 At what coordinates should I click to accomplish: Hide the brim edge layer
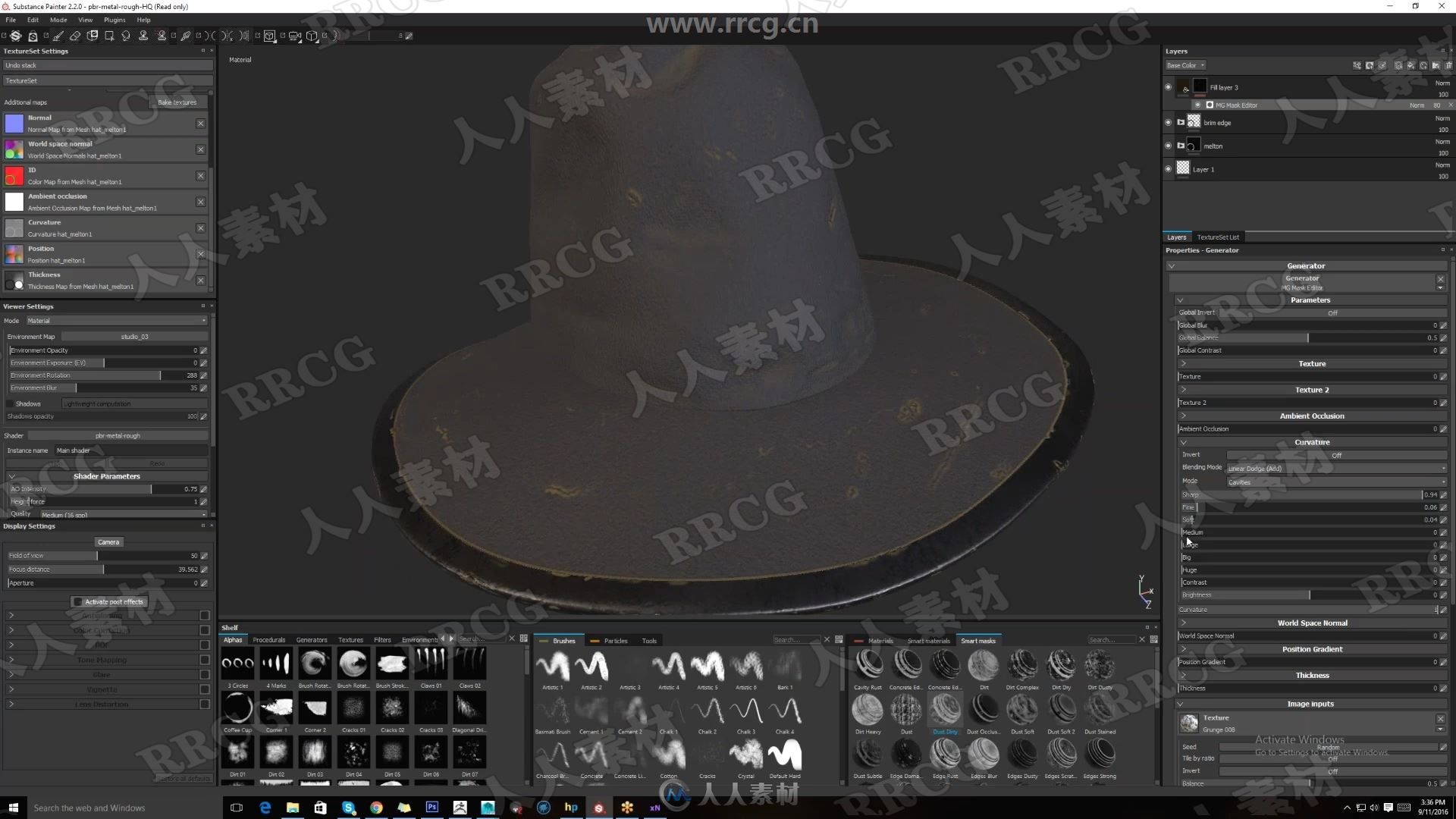tap(1168, 122)
